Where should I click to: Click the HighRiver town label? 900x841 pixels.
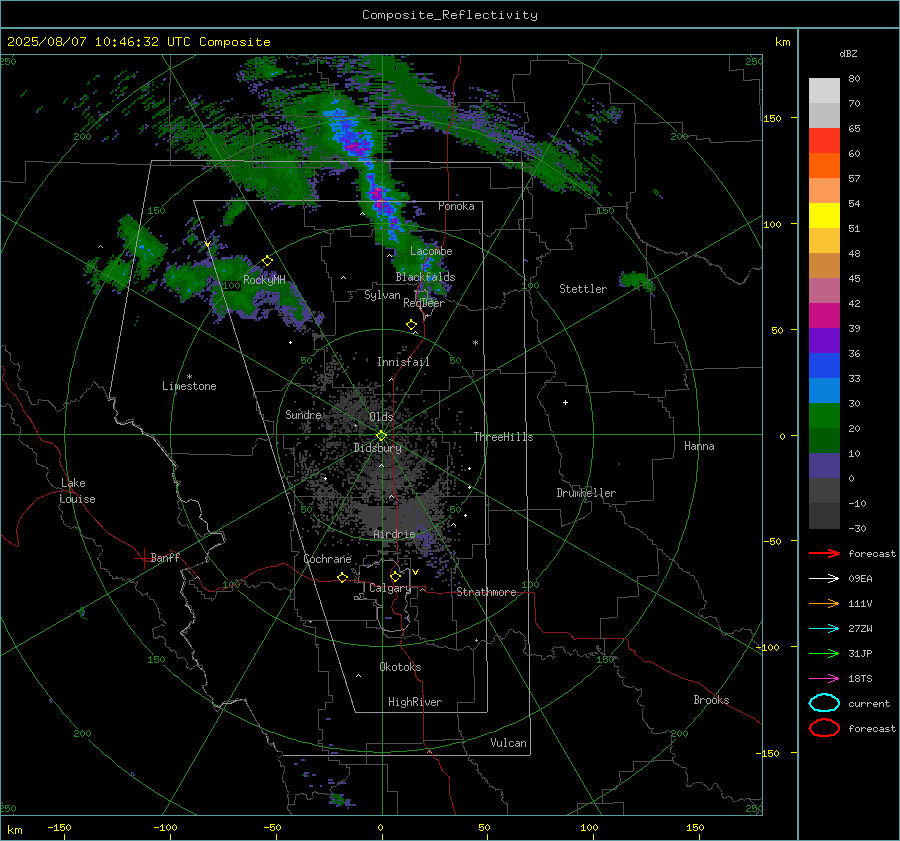[x=415, y=702]
